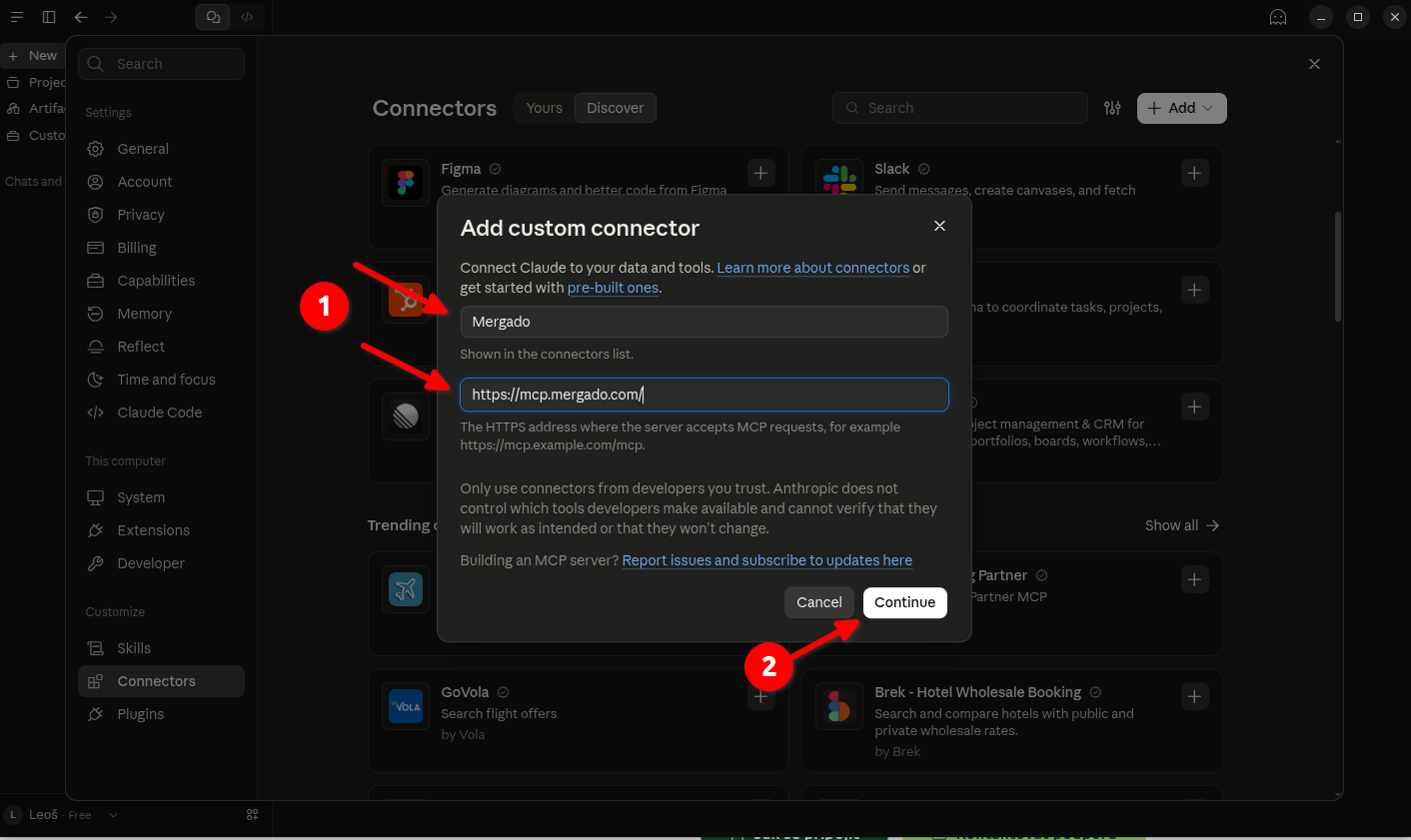Open Memory settings
Screen dimensions: 1411x840
click(x=161, y=314)
